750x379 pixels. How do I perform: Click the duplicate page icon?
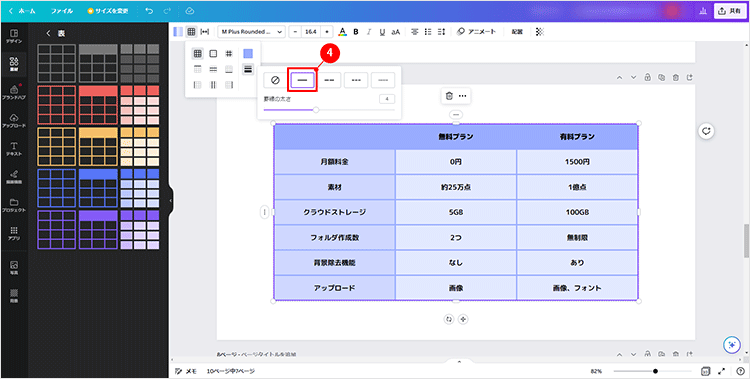tap(661, 78)
